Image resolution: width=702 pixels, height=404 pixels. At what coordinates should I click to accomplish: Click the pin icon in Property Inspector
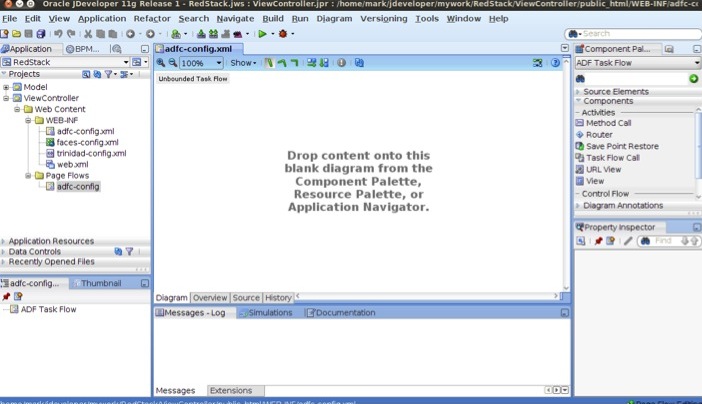(x=598, y=241)
